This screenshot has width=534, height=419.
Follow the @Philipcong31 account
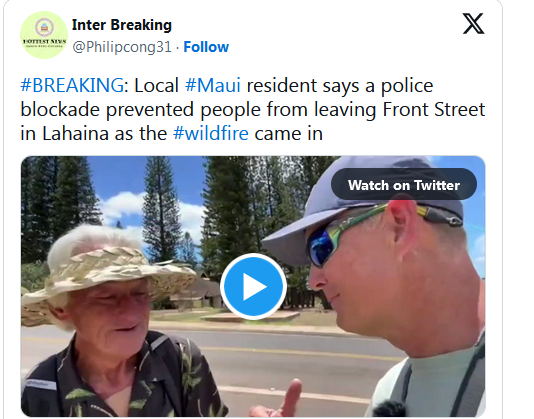click(x=206, y=47)
